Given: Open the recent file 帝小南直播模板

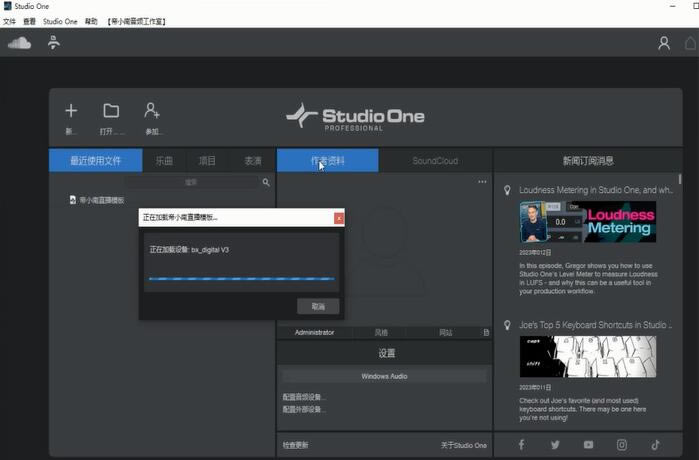Looking at the screenshot, I should click(102, 200).
